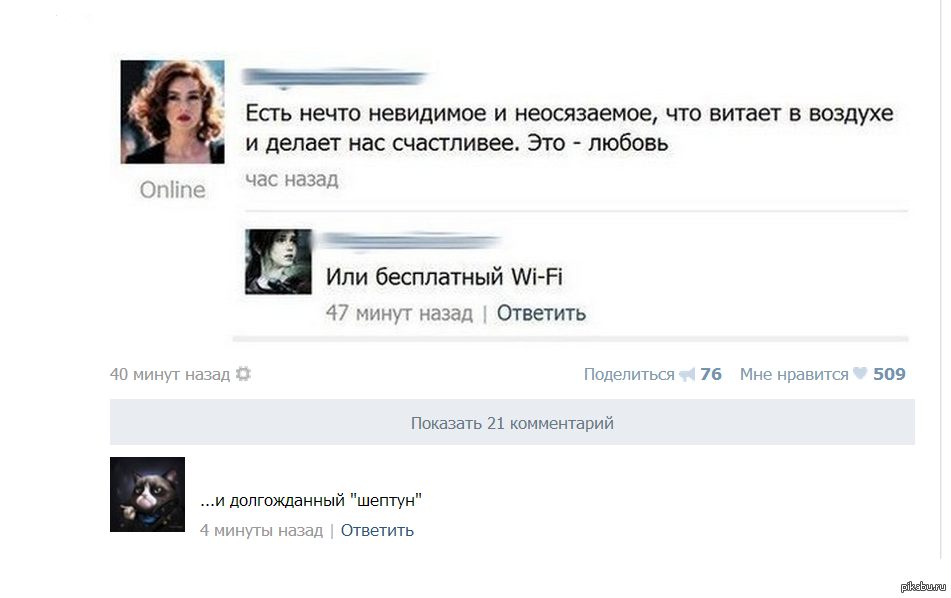
Task: Click the '40 минут назад' post timestamp
Action: (x=170, y=374)
